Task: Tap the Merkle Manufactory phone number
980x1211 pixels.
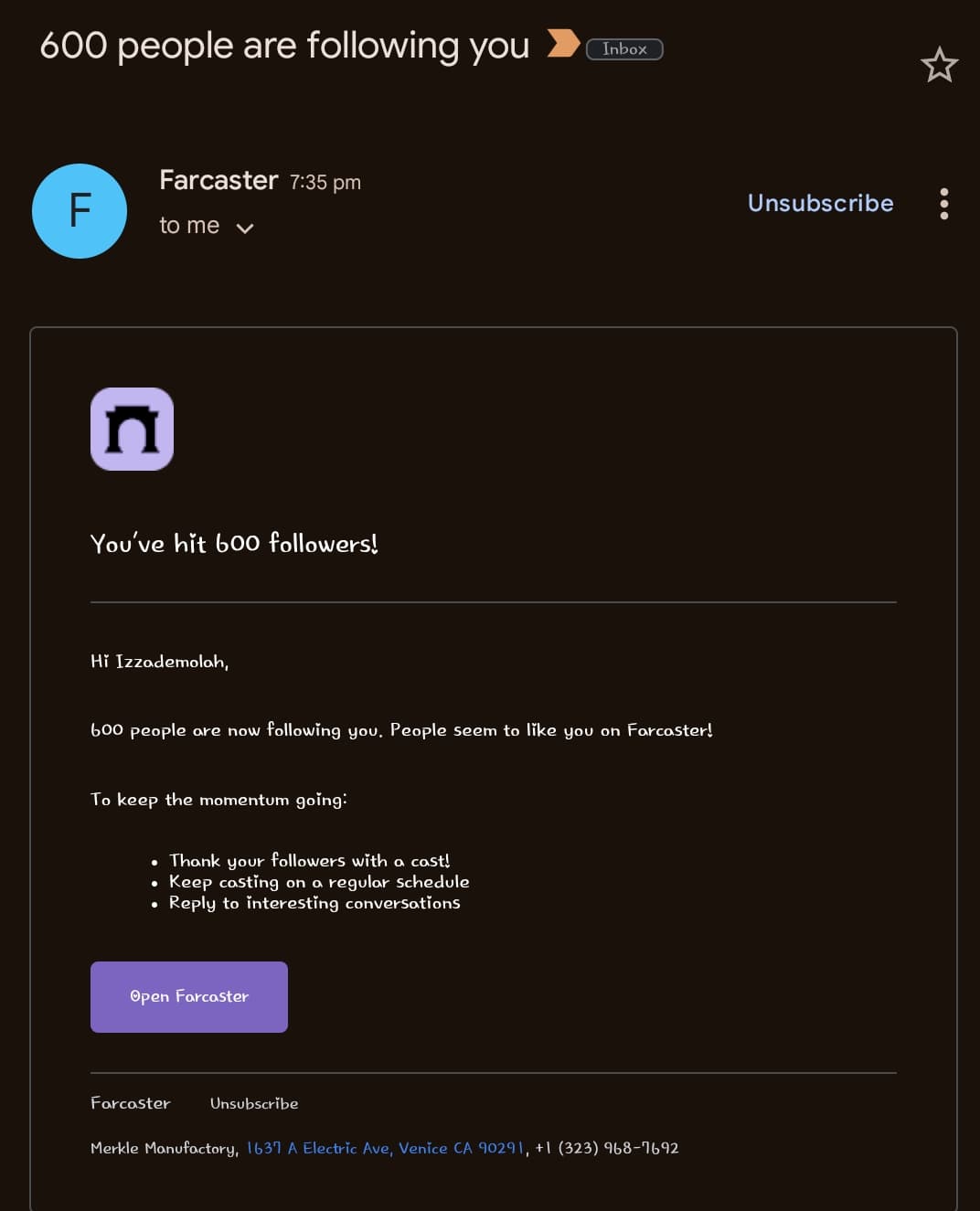Action: tap(607, 1148)
